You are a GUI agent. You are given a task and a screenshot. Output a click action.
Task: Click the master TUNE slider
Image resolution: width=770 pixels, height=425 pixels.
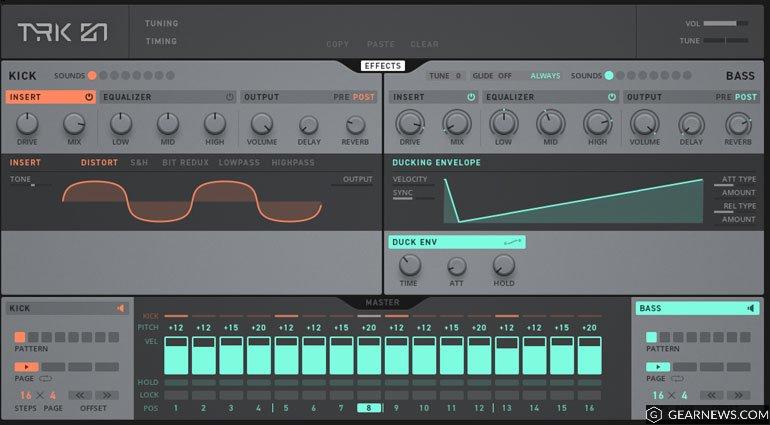click(726, 40)
